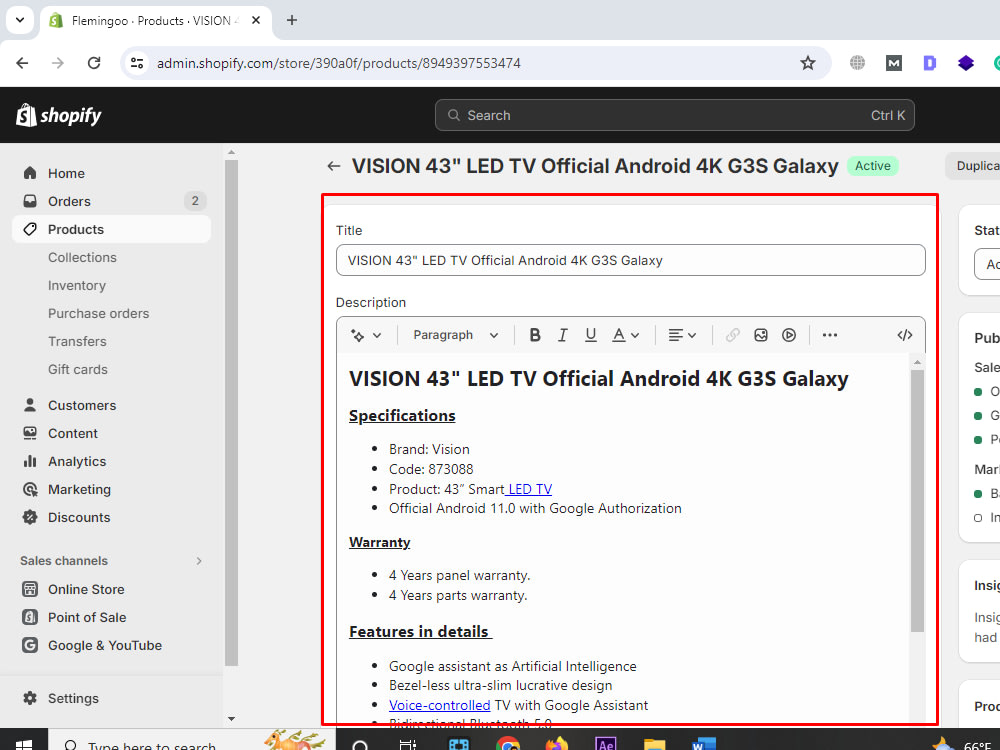
Task: Open Gift cards
Action: (x=78, y=370)
